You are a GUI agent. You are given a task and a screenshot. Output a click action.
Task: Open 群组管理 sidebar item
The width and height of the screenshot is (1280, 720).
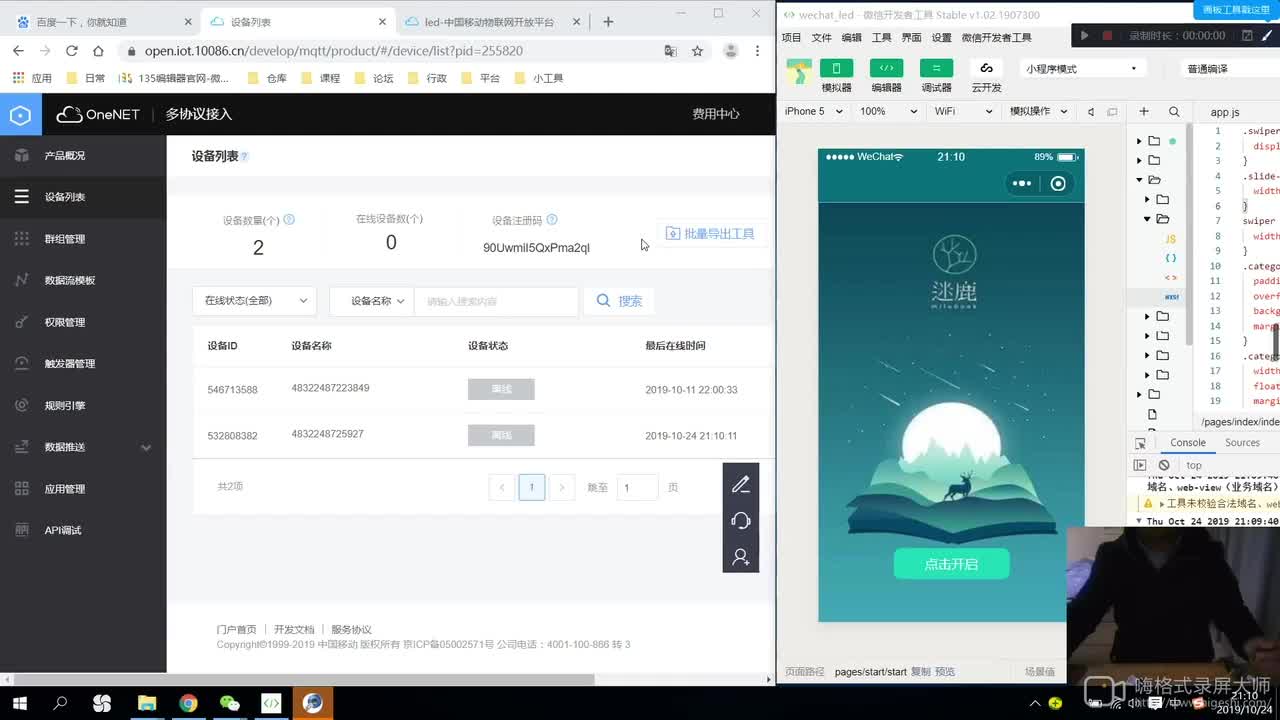(x=64, y=239)
